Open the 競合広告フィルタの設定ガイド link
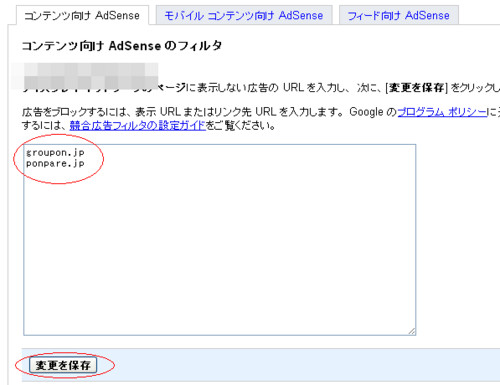Viewport: 500px width, 385px height. (138, 126)
